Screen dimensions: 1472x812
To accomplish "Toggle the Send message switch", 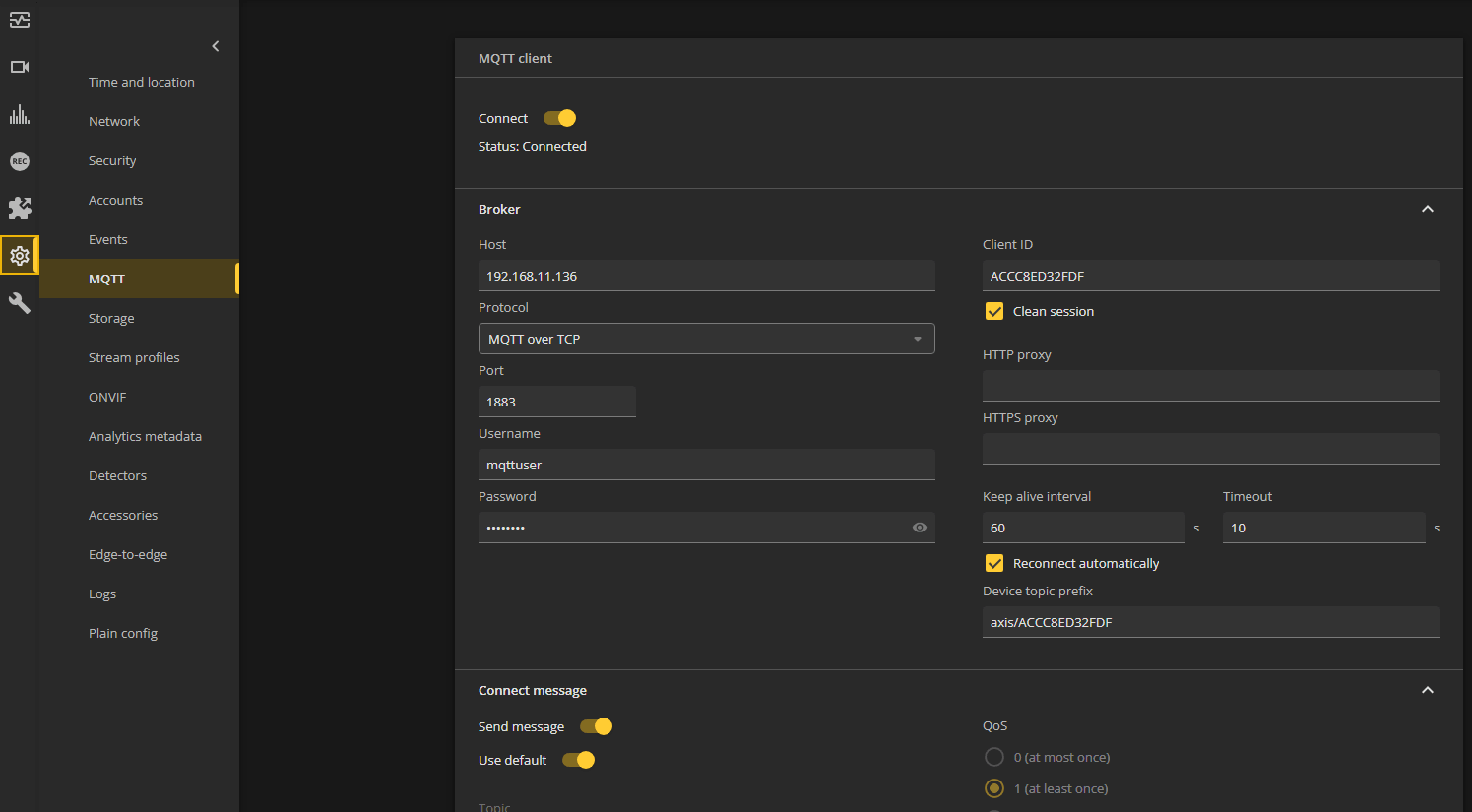I will (x=596, y=726).
